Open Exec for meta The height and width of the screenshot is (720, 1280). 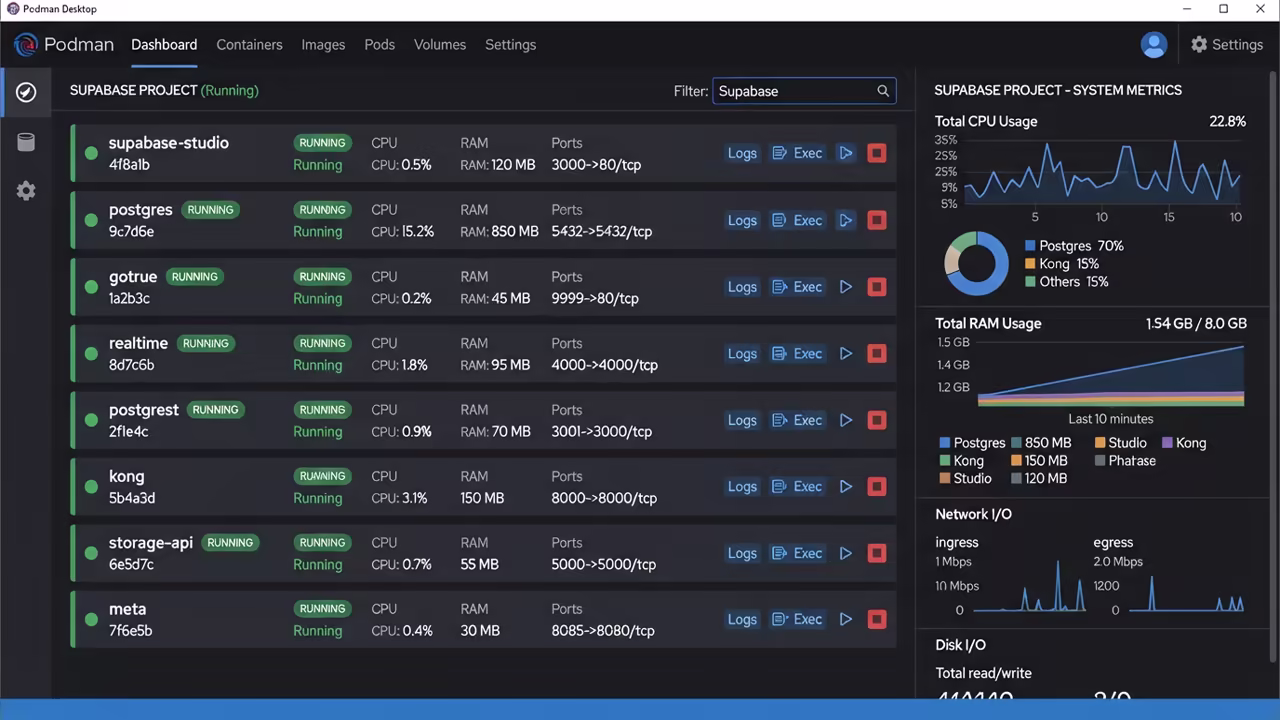[798, 619]
